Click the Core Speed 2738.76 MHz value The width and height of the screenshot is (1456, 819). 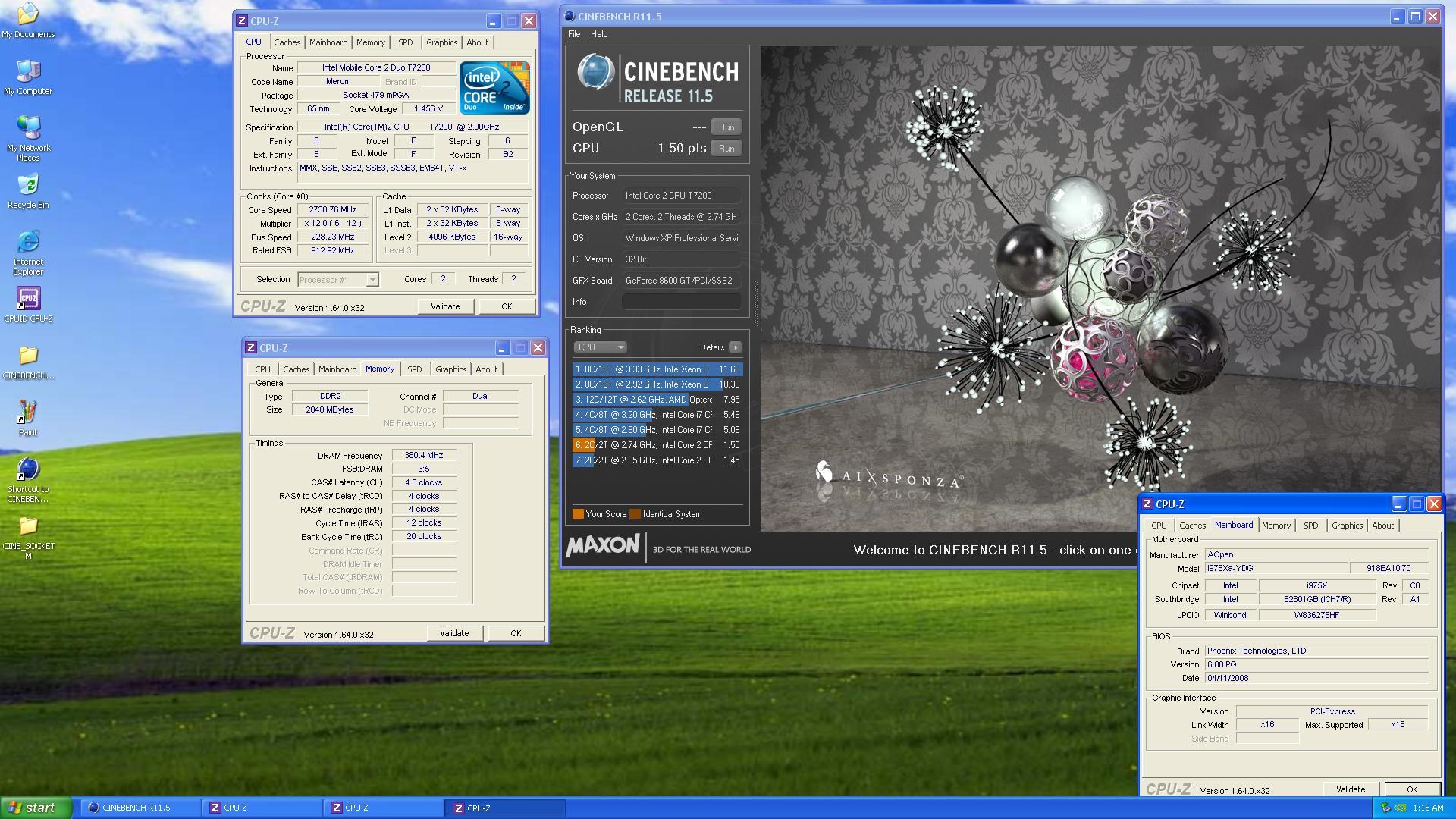coord(332,210)
